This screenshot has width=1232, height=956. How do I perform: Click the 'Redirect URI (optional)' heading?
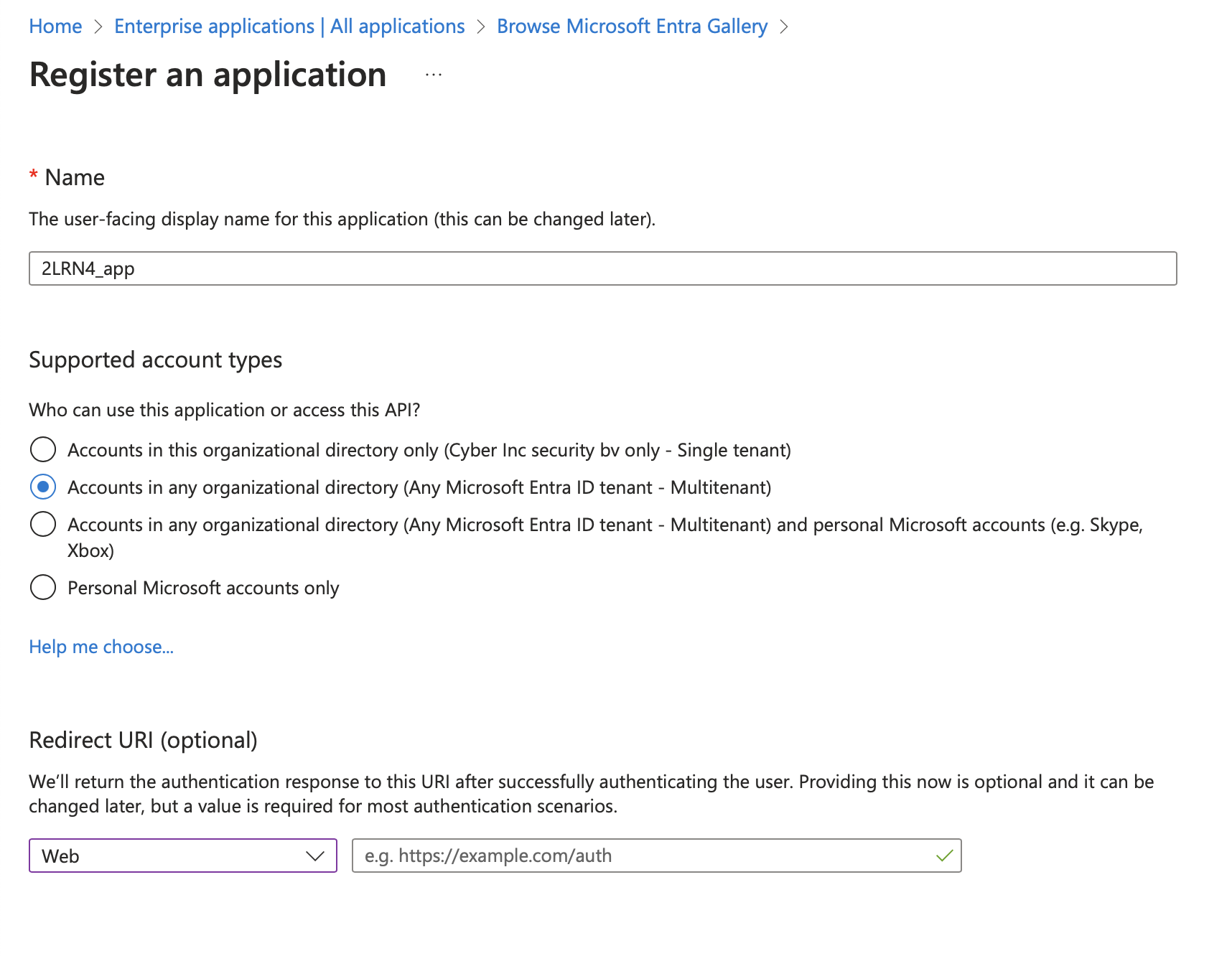point(143,740)
